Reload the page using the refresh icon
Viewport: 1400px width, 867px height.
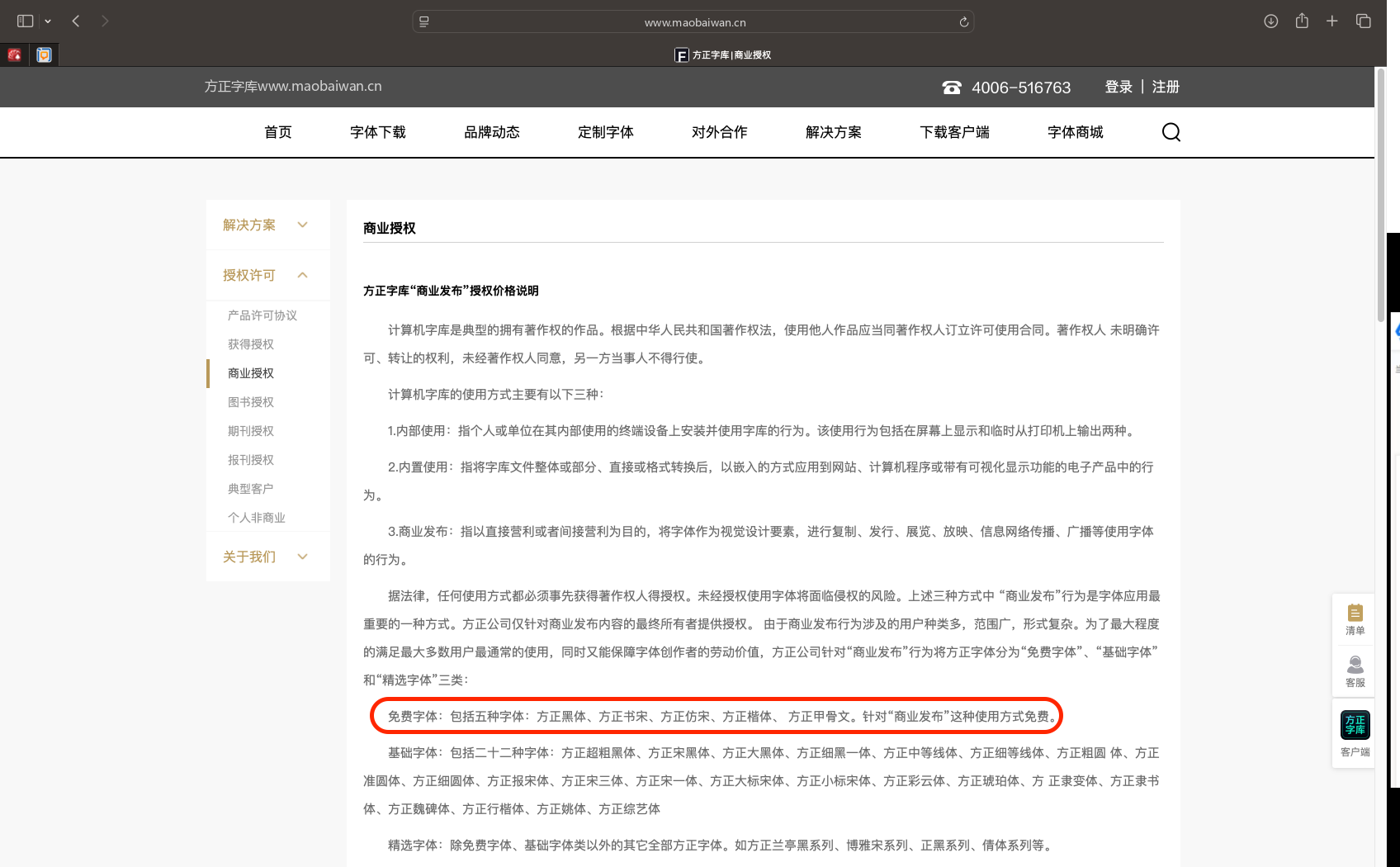[963, 22]
